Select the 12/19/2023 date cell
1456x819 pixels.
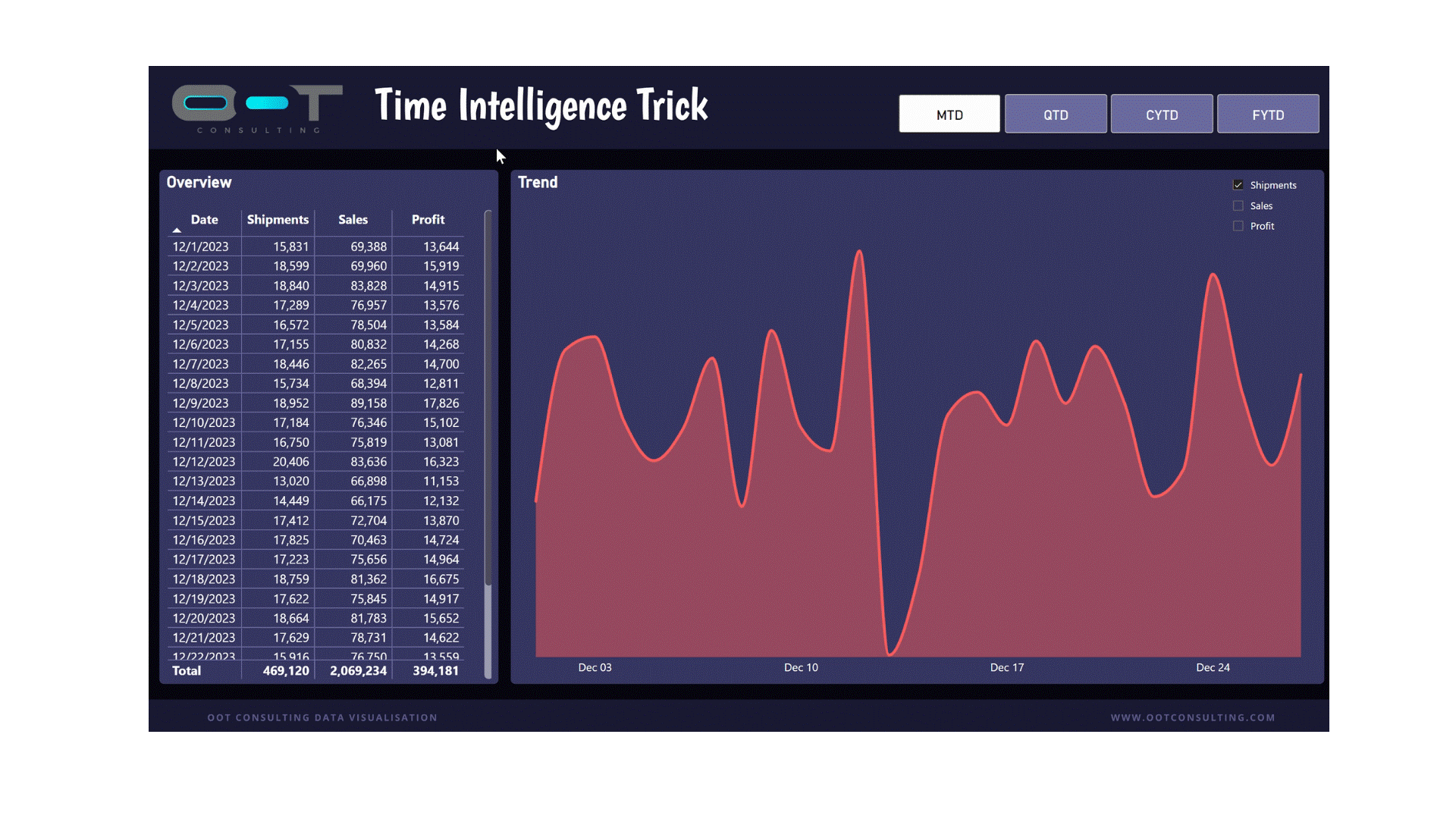click(x=203, y=599)
